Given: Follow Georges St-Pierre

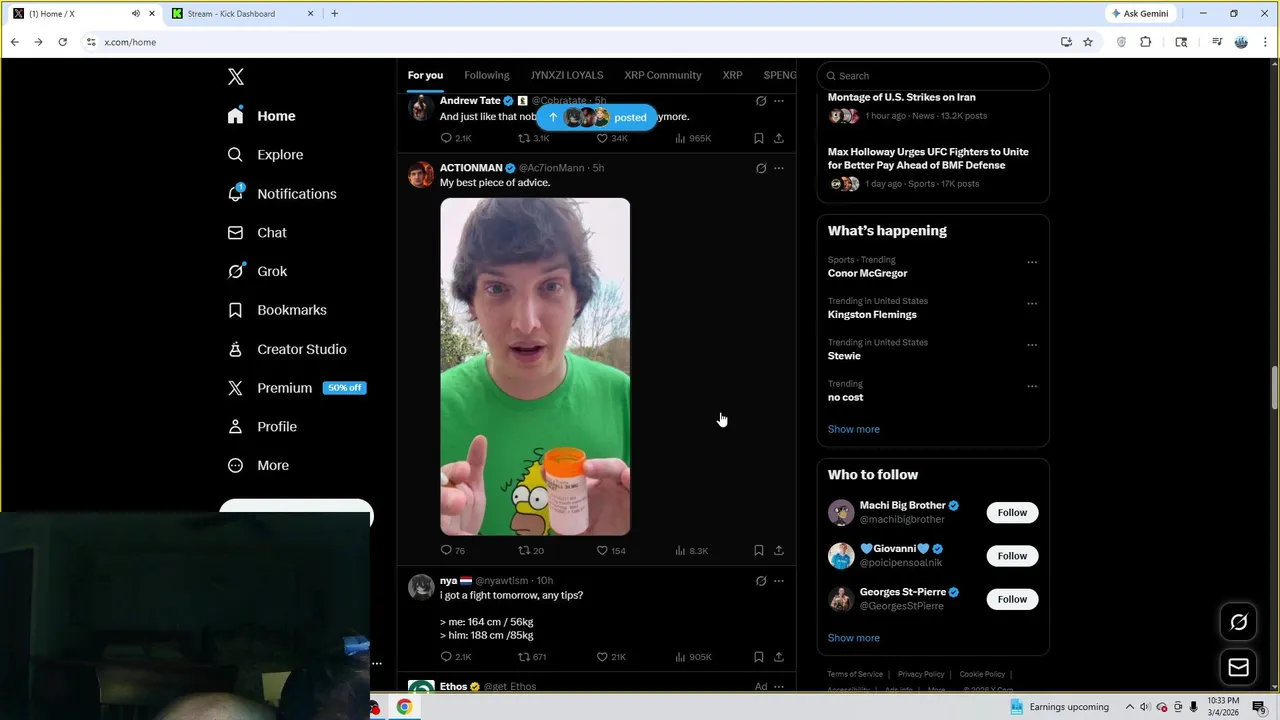Looking at the screenshot, I should pos(1012,599).
